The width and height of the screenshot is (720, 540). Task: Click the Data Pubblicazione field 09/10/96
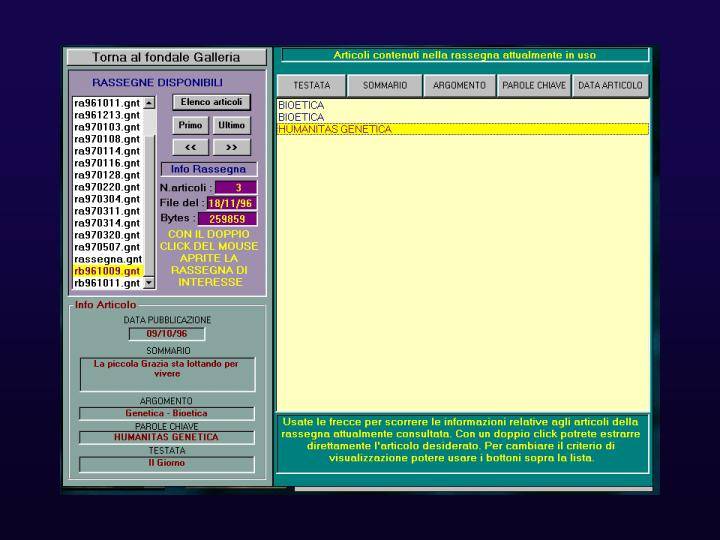167,334
